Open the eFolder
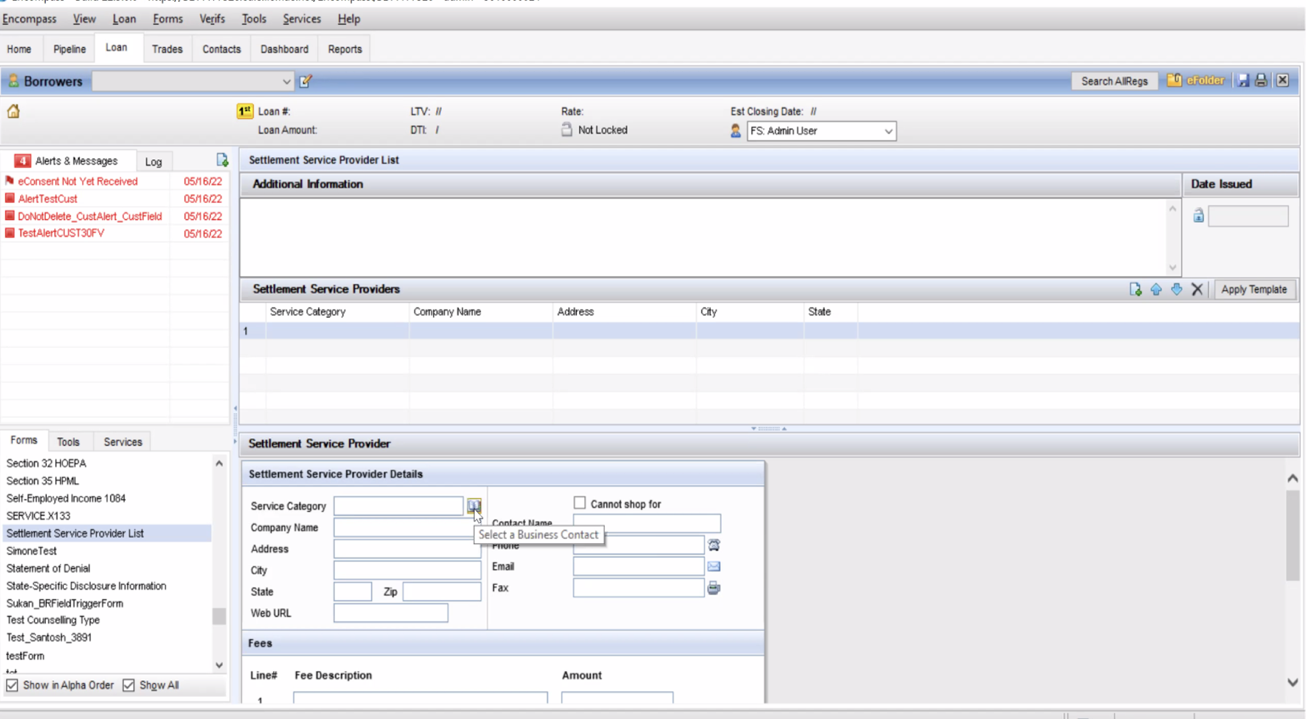The image size is (1306, 719). tap(1196, 81)
